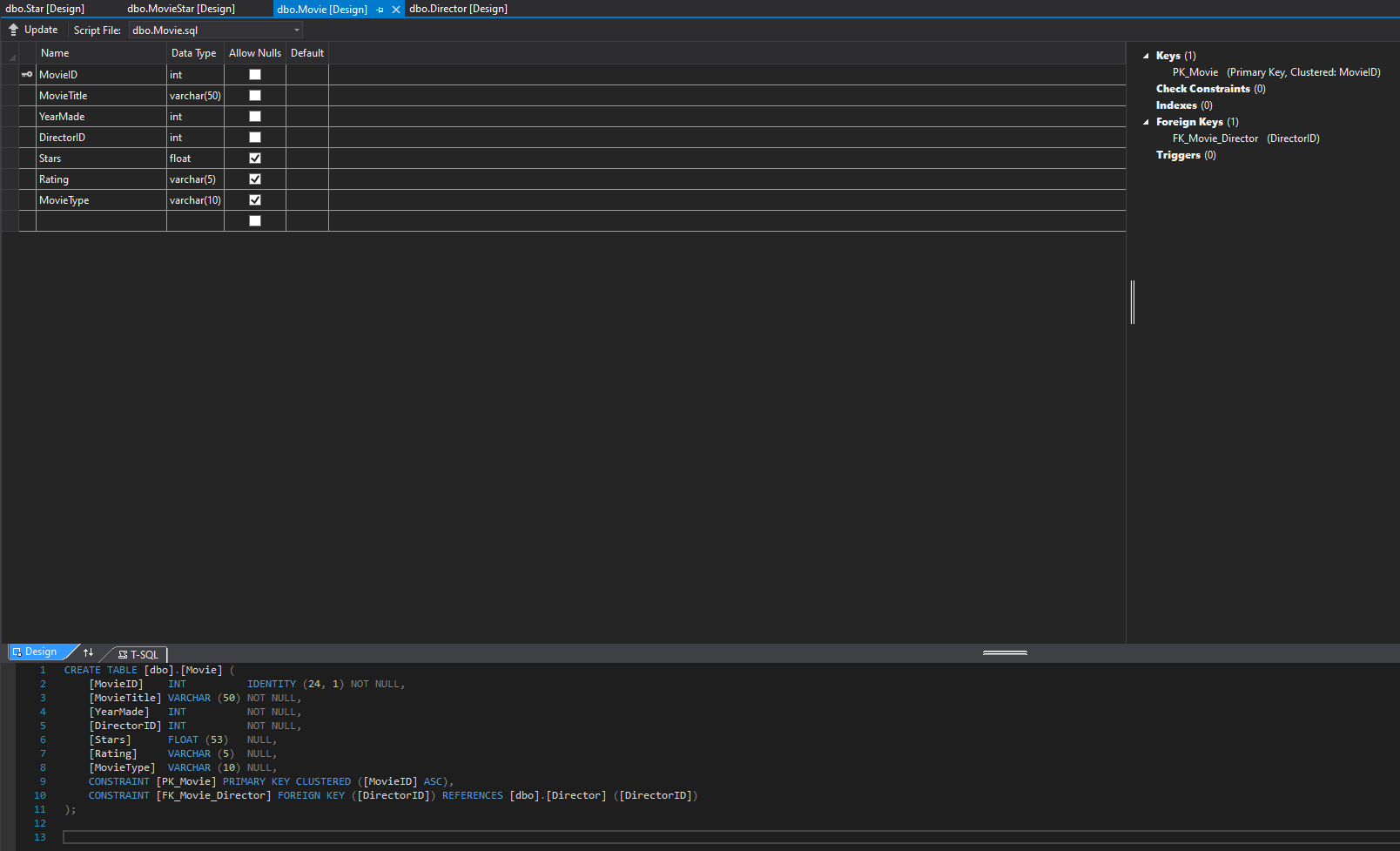Screen dimensions: 1400x851
Task: Open the Script File dropdown
Action: [x=296, y=30]
